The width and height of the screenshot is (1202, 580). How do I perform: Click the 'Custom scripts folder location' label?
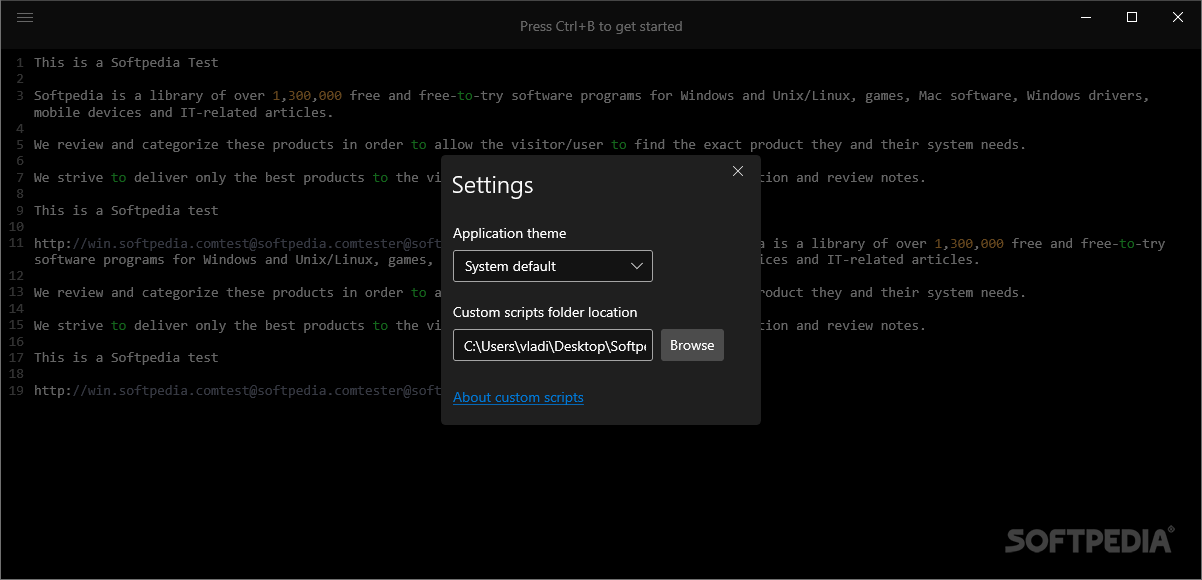545,312
